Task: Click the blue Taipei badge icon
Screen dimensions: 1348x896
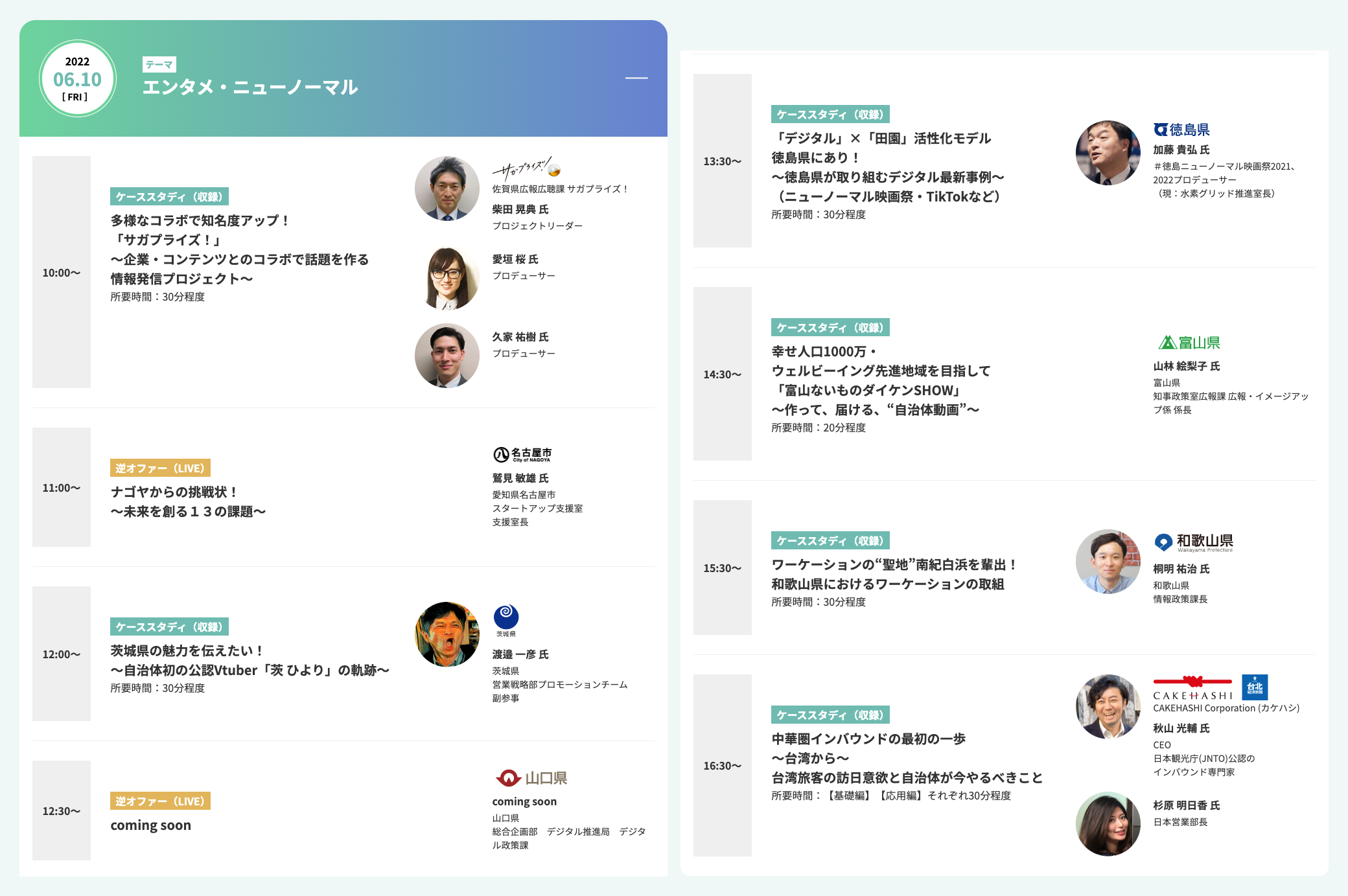Action: click(x=1255, y=687)
